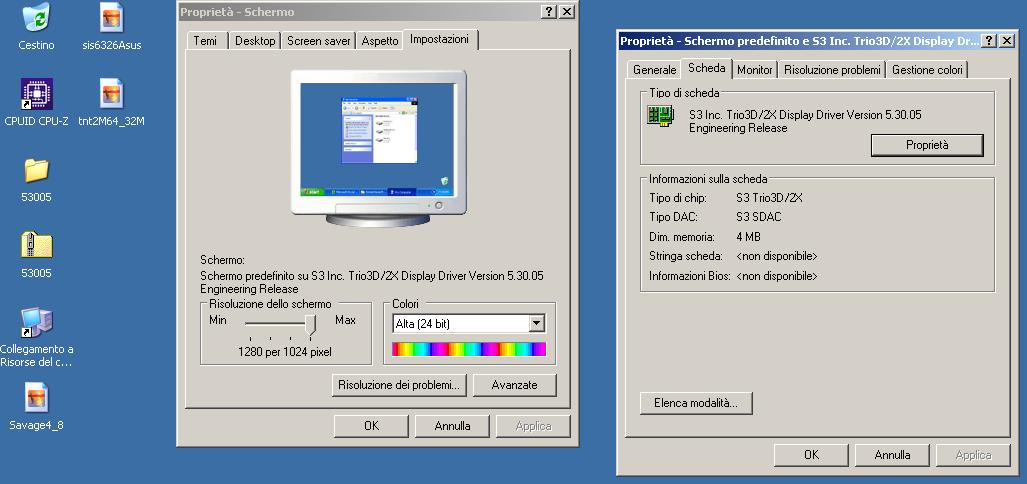Screen dimensions: 1027x484
Task: Launch the CPUID CPU-Z shortcut
Action: [37, 94]
